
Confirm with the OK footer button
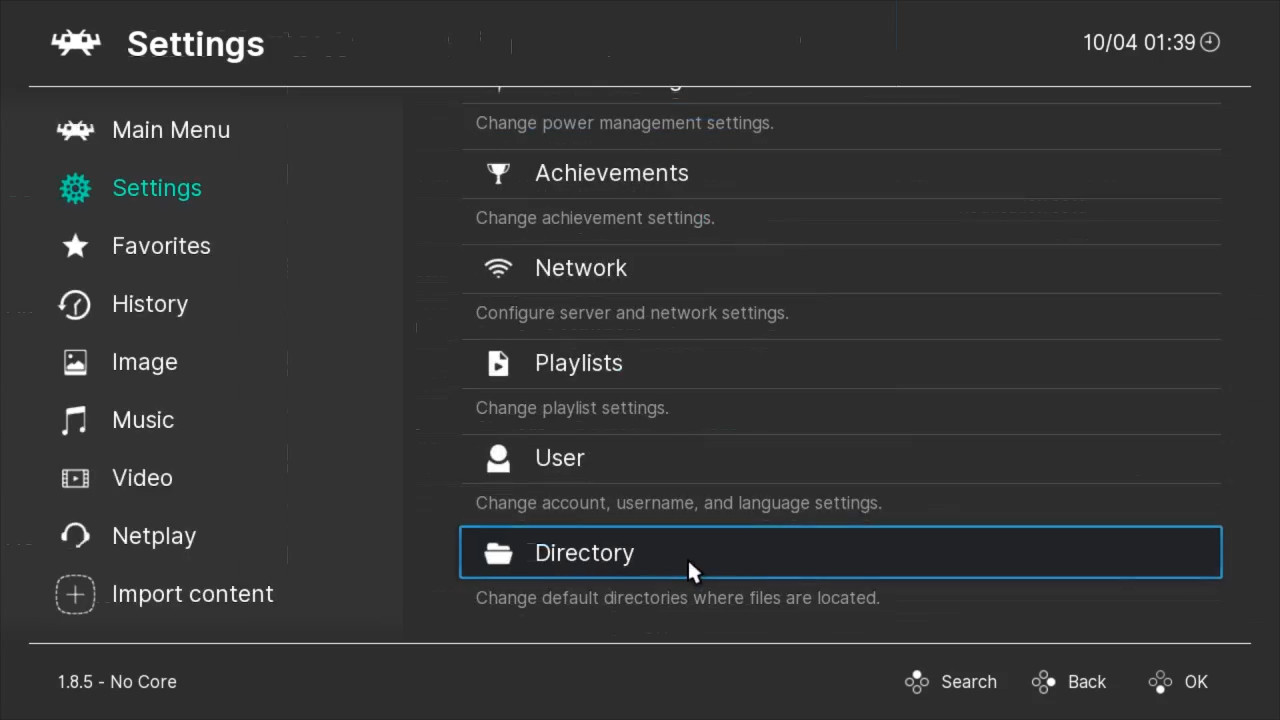tap(1180, 682)
